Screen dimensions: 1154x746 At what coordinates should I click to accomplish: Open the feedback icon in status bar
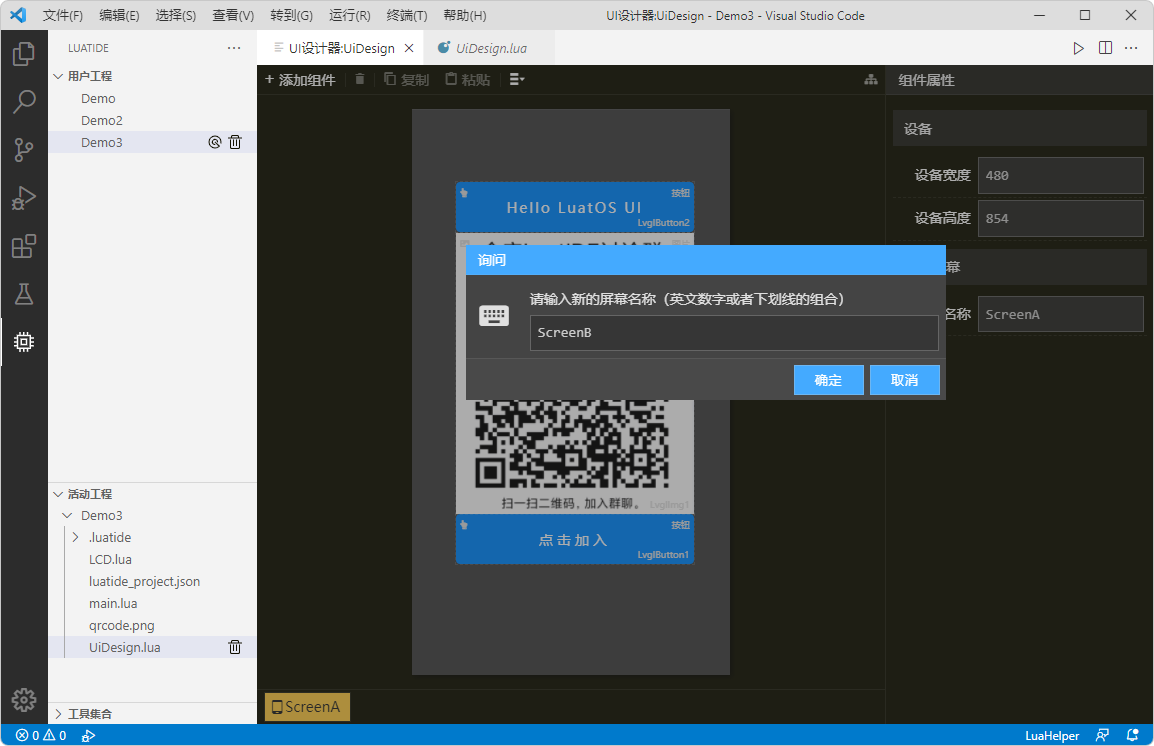[1102, 735]
